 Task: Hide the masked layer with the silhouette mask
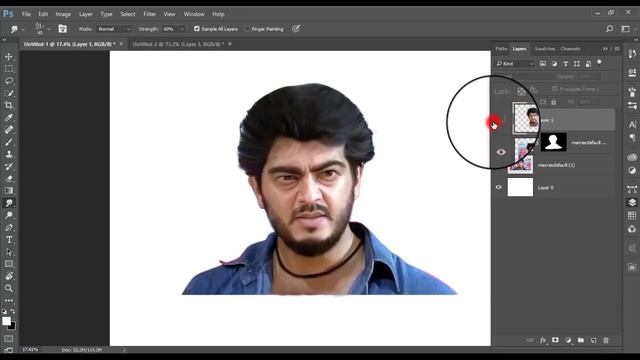coord(501,152)
